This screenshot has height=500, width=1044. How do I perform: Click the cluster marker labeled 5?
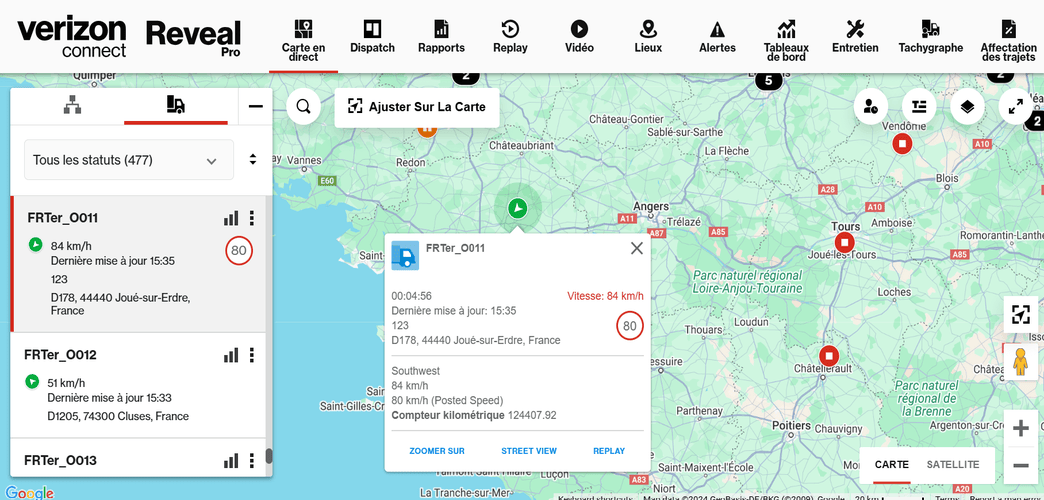click(x=768, y=81)
